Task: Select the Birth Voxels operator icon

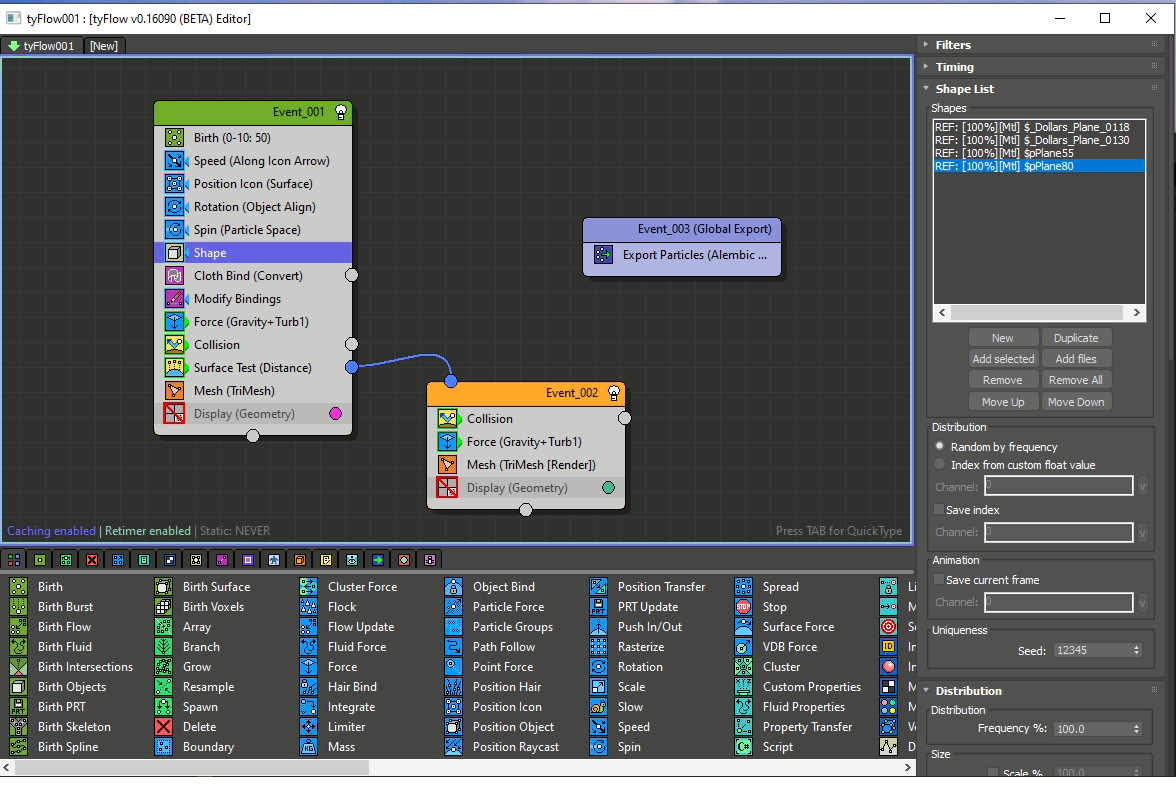Action: pos(164,607)
